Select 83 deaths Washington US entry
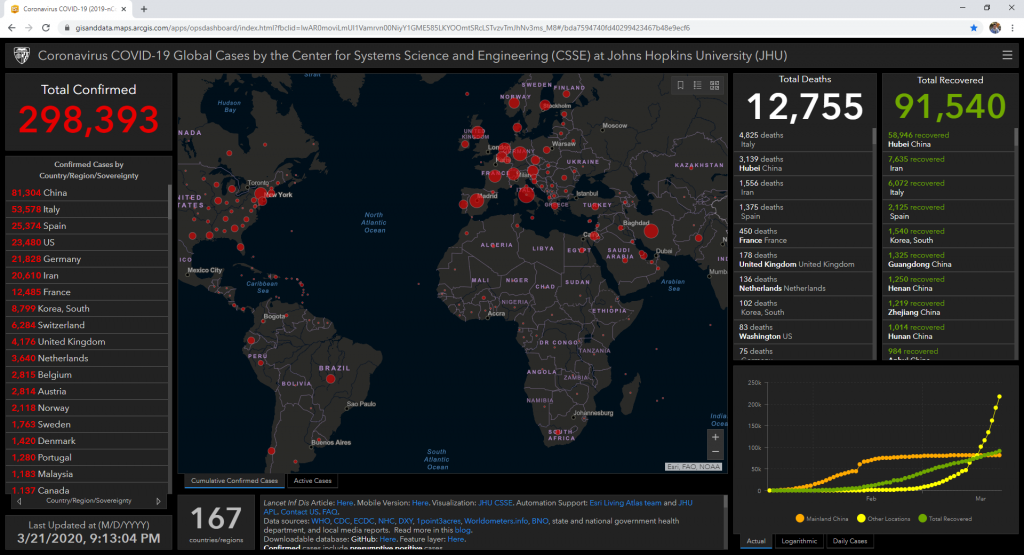1024x555 pixels. (803, 332)
